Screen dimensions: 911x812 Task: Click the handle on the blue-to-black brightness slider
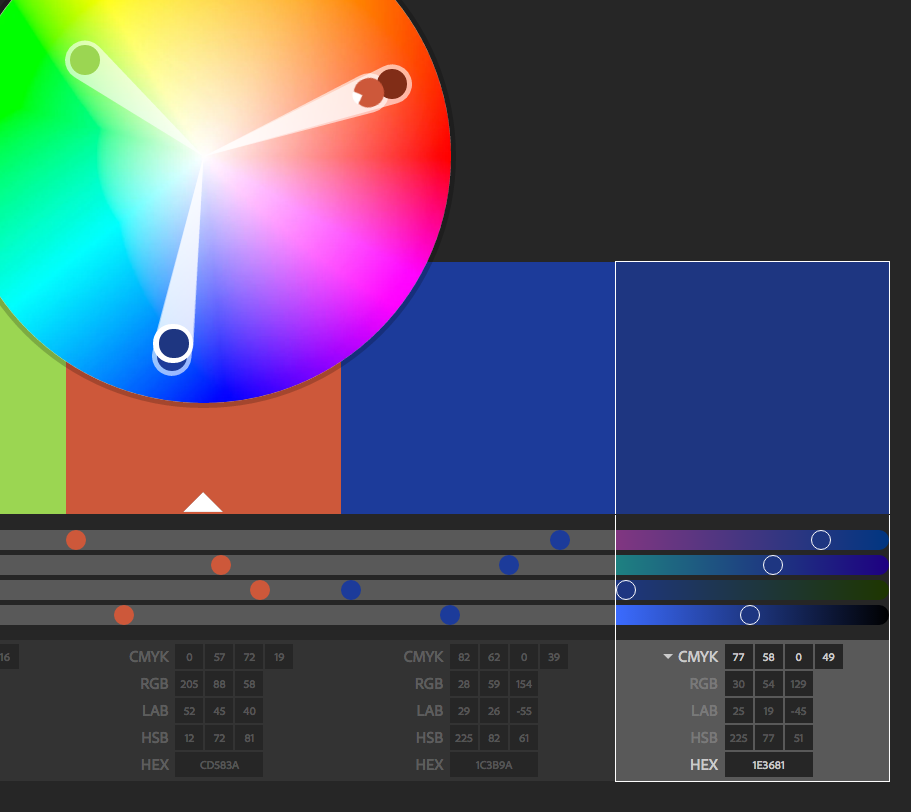(749, 613)
